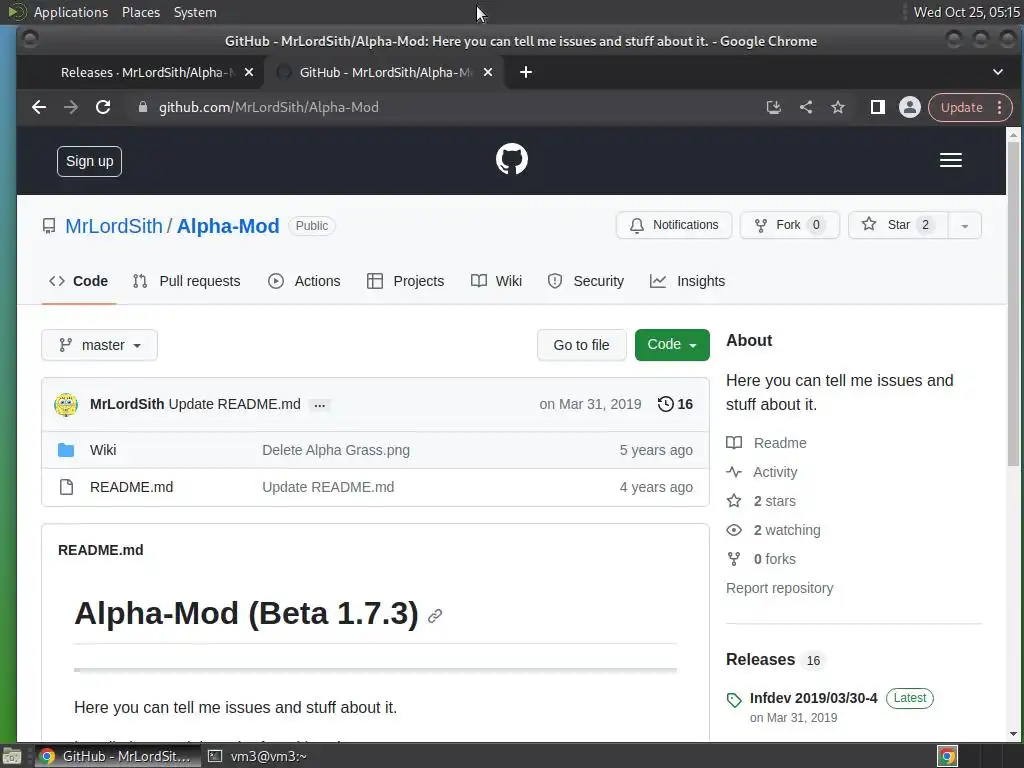Switch to vm3@vm3 terminal in taskbar
Viewport: 1024px width, 768px height.
click(257, 756)
